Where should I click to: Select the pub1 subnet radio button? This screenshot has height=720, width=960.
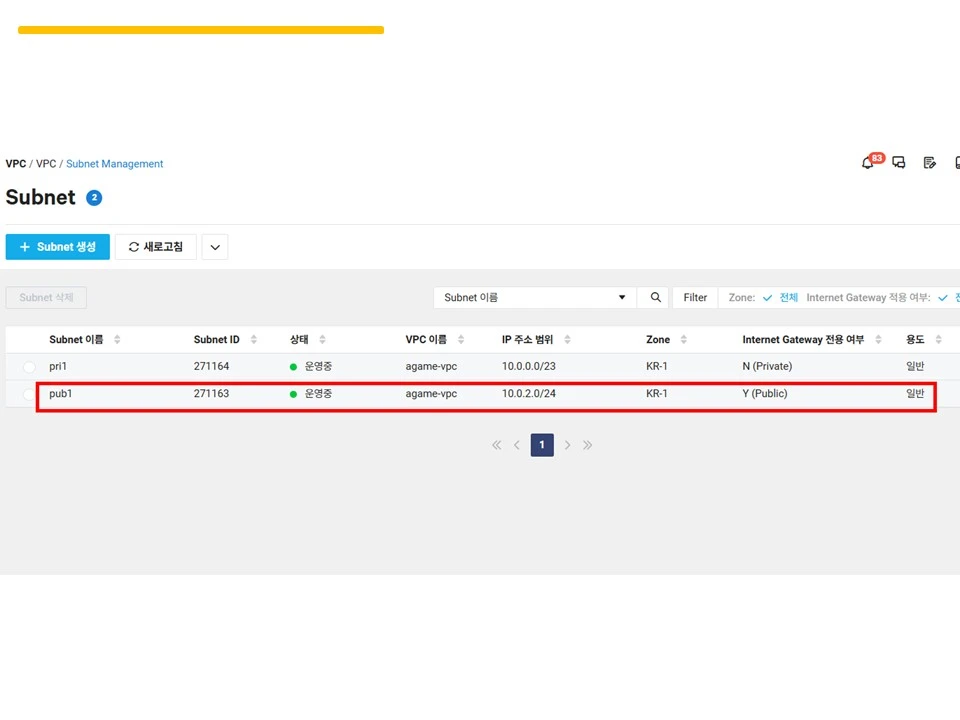point(29,394)
